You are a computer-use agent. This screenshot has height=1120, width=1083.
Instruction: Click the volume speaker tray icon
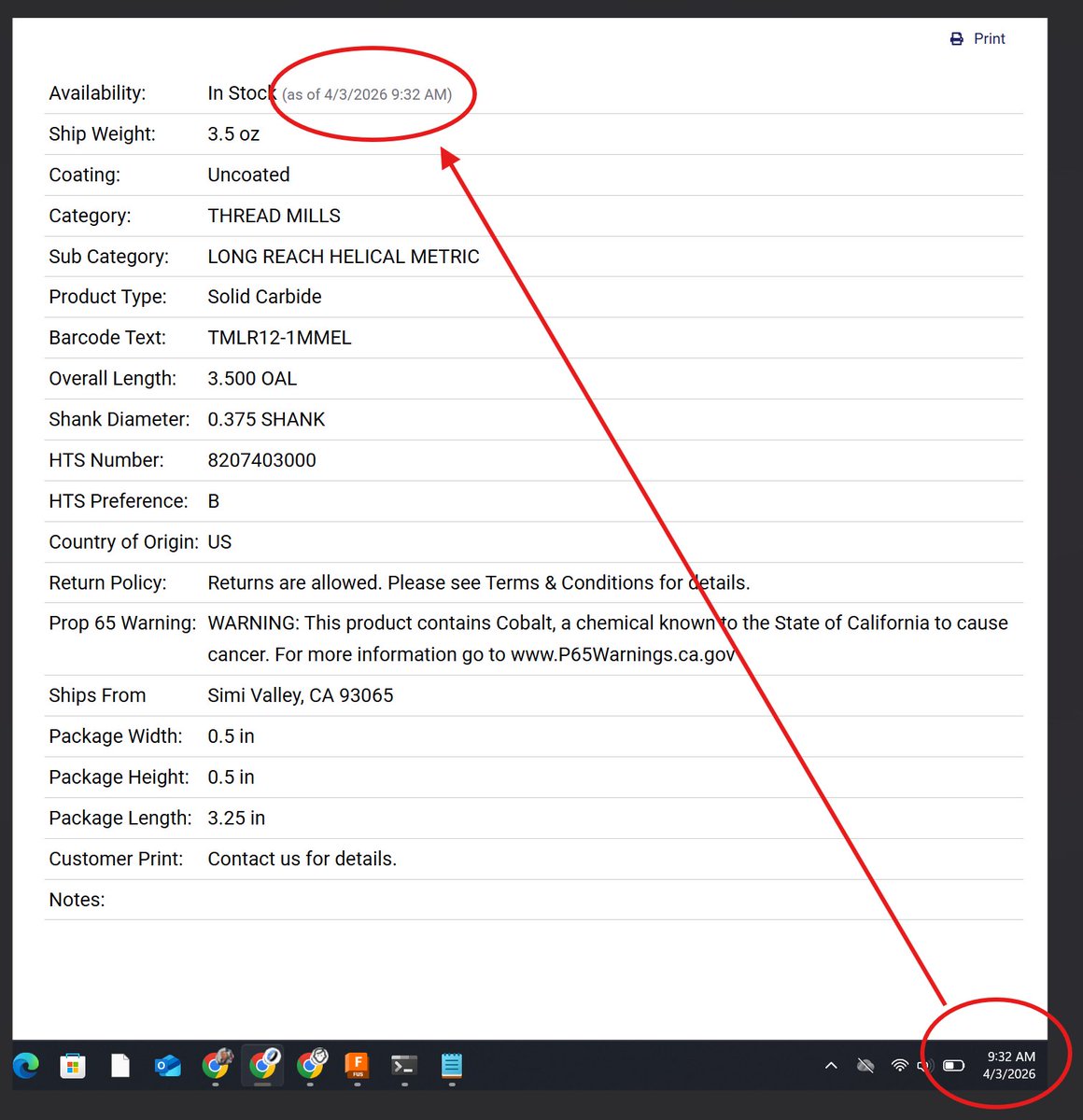click(x=927, y=1065)
